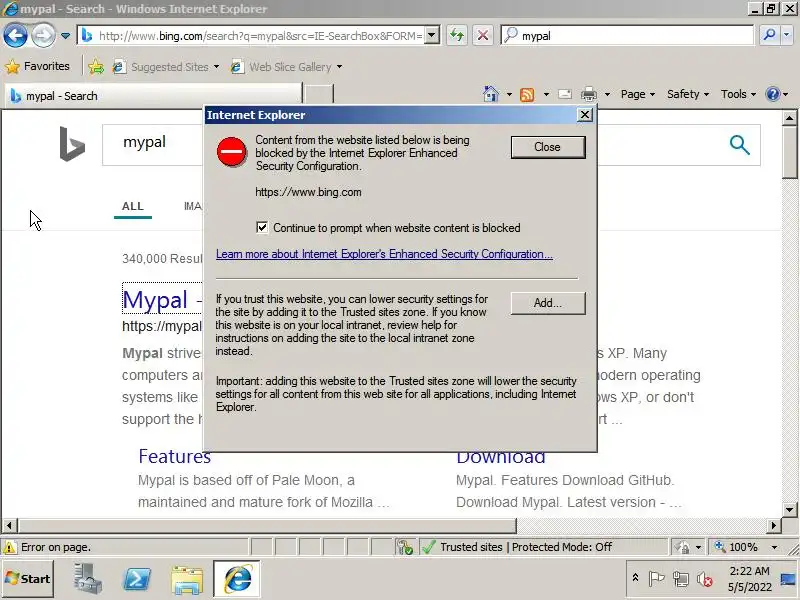Click the Add... button
The image size is (800, 600).
click(548, 303)
